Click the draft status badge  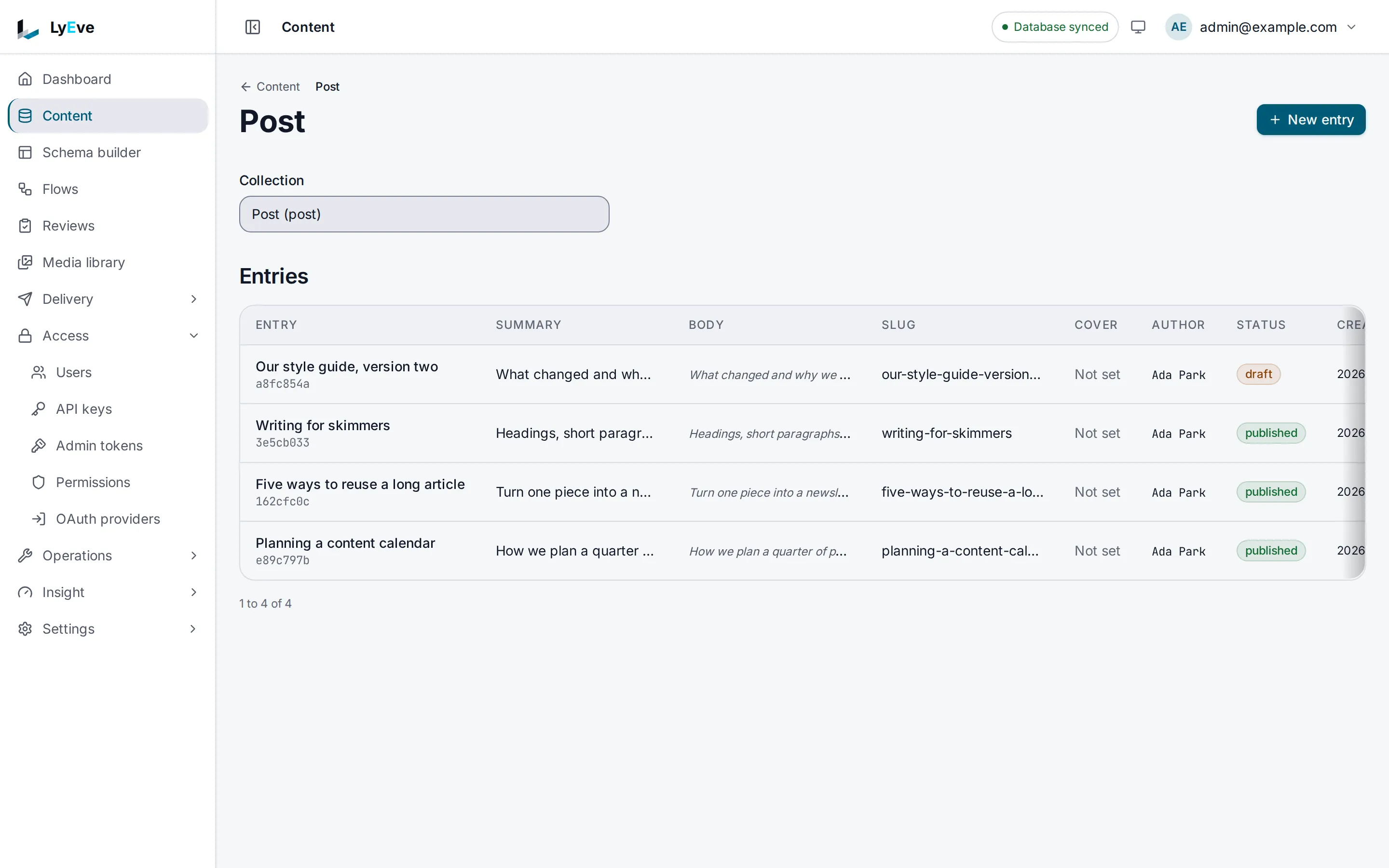click(x=1258, y=374)
